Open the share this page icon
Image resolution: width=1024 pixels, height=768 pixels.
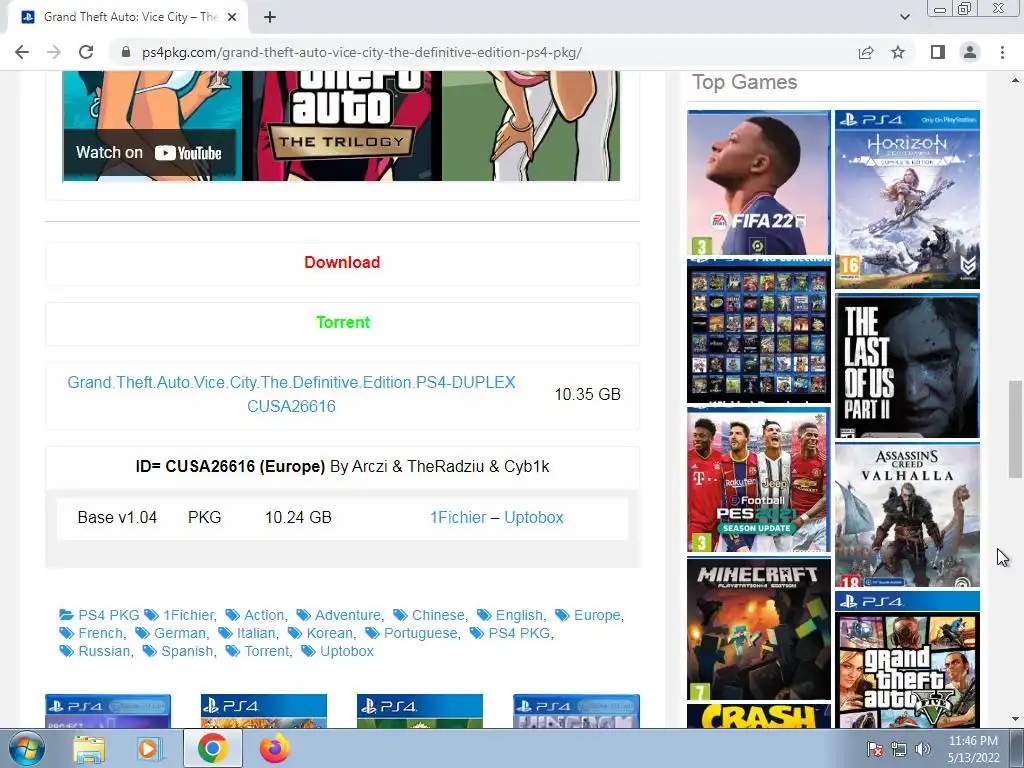click(866, 52)
